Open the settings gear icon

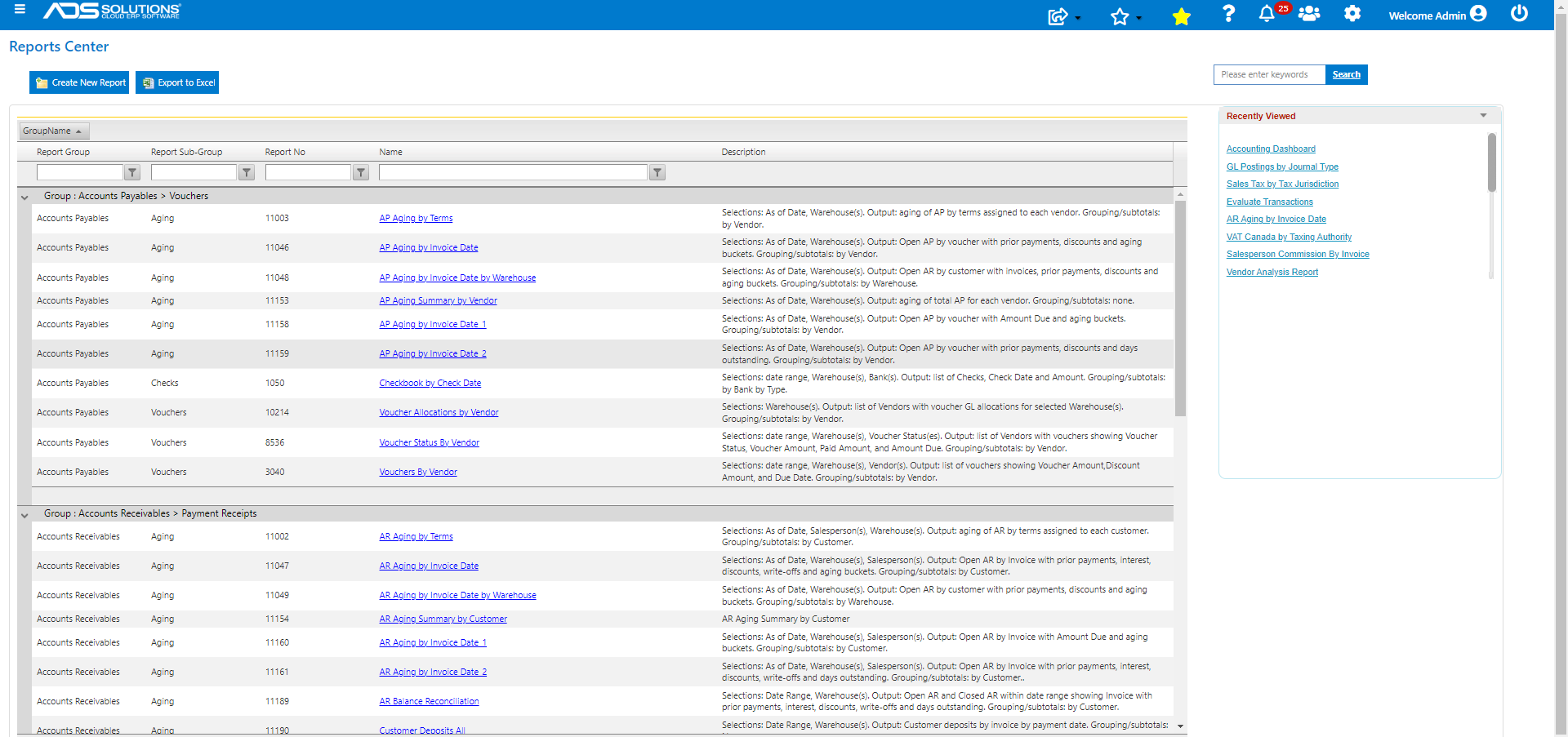pyautogui.click(x=1352, y=14)
